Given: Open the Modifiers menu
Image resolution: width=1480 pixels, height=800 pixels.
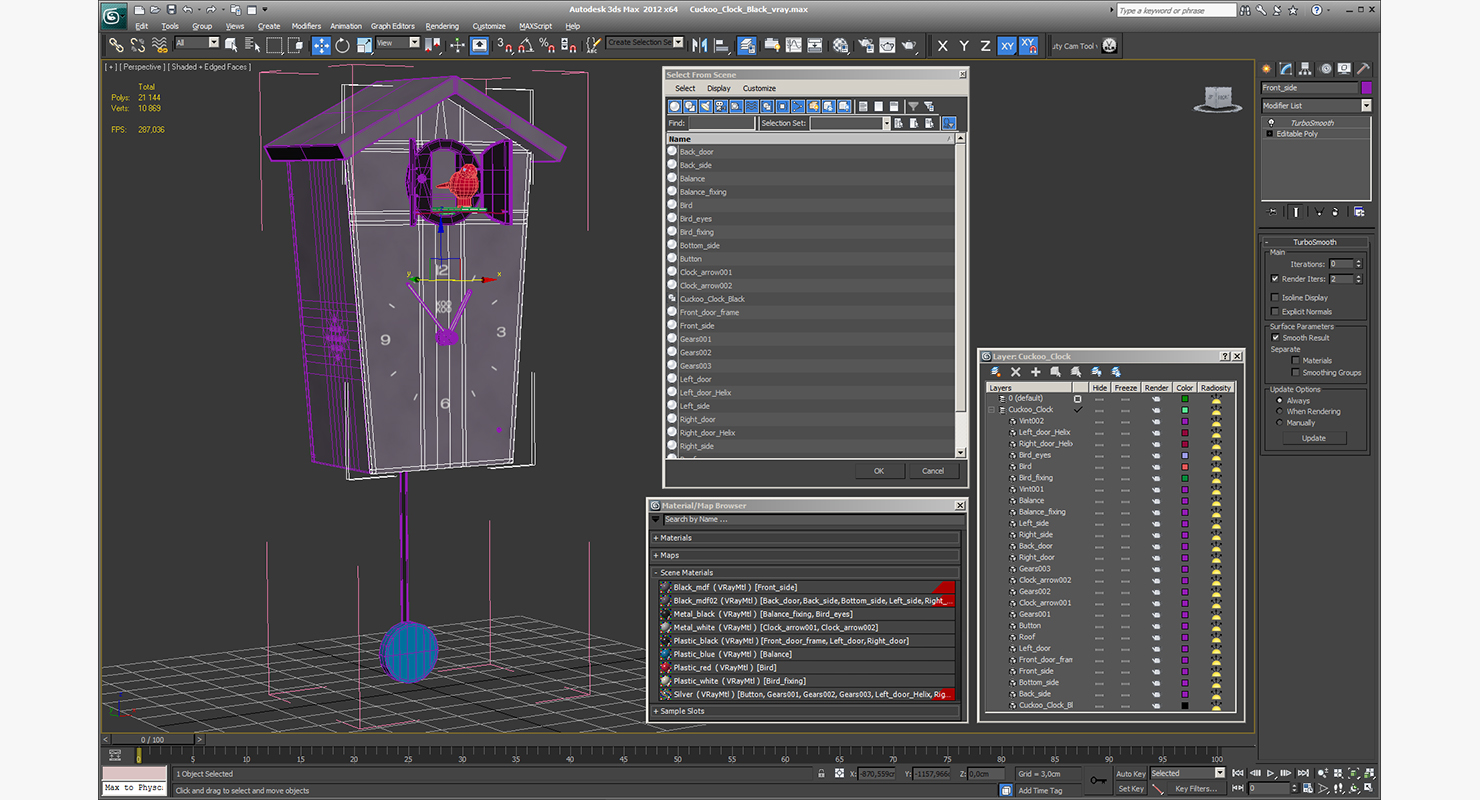Looking at the screenshot, I should coord(306,26).
